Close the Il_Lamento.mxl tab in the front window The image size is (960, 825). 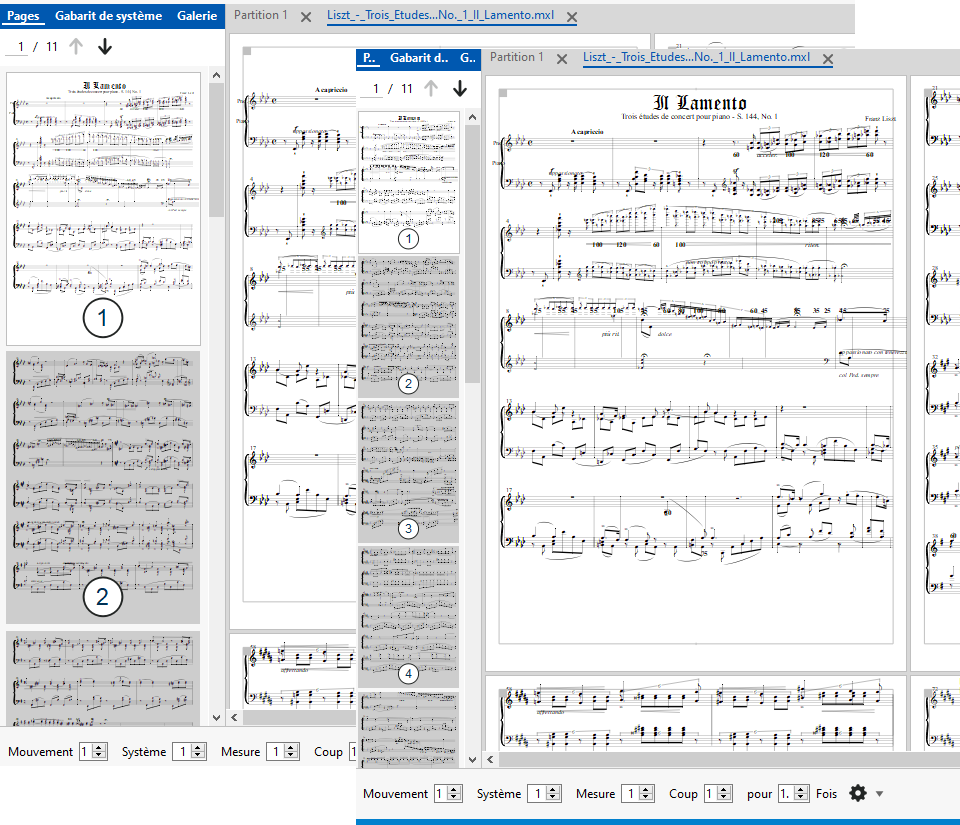tap(828, 59)
